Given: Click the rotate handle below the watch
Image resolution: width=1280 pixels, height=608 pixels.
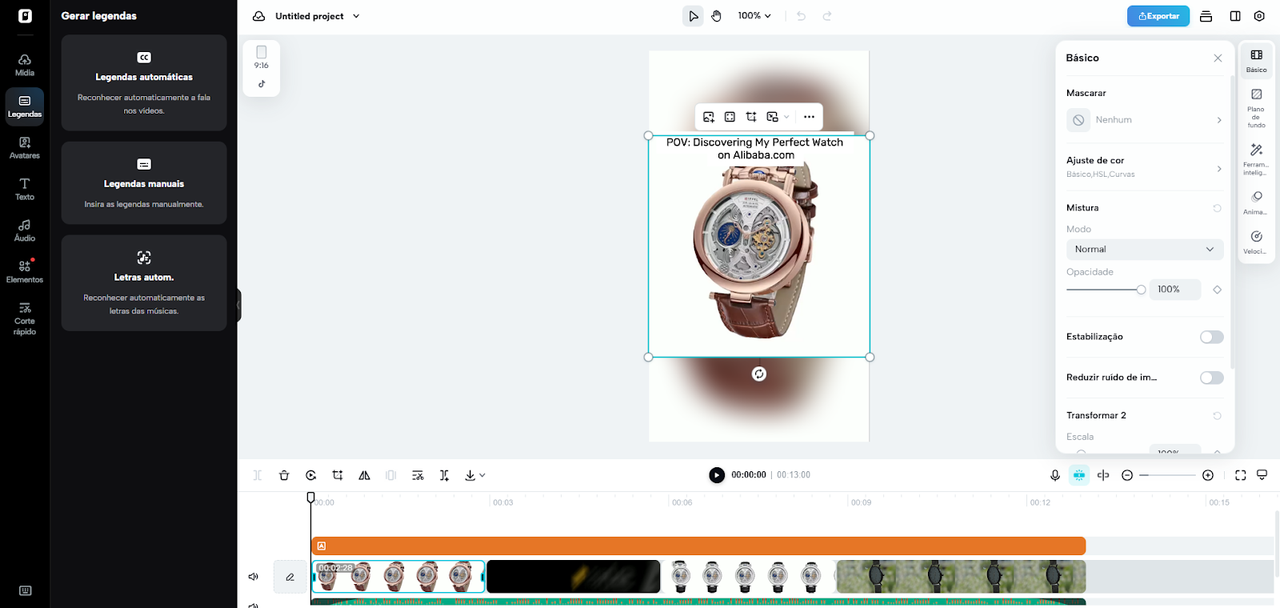Looking at the screenshot, I should pyautogui.click(x=759, y=374).
